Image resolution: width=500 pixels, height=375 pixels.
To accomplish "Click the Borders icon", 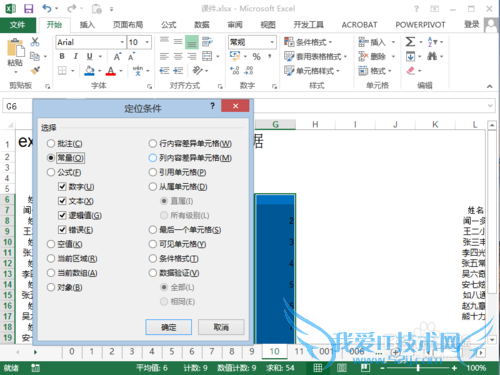I will [62, 70].
